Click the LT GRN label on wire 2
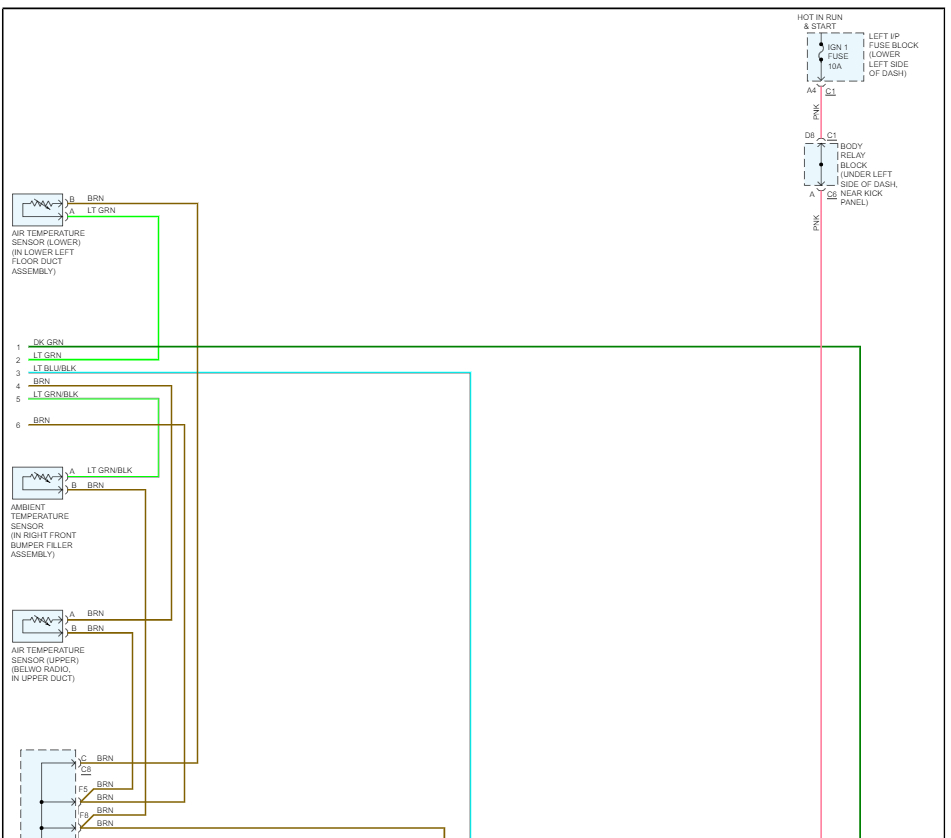Image resolution: width=951 pixels, height=838 pixels. (47, 355)
